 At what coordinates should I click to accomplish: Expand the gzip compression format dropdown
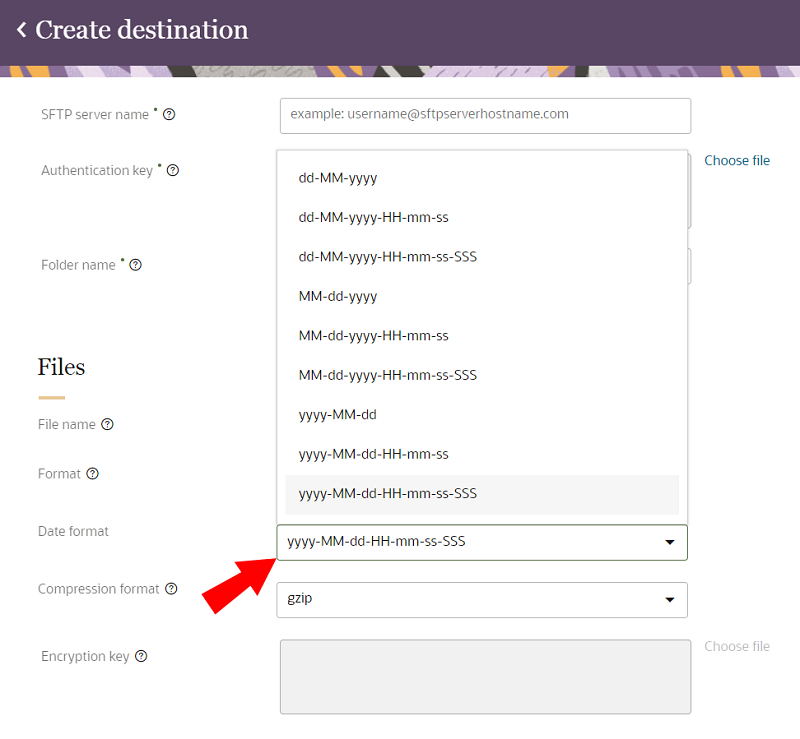tap(669, 600)
